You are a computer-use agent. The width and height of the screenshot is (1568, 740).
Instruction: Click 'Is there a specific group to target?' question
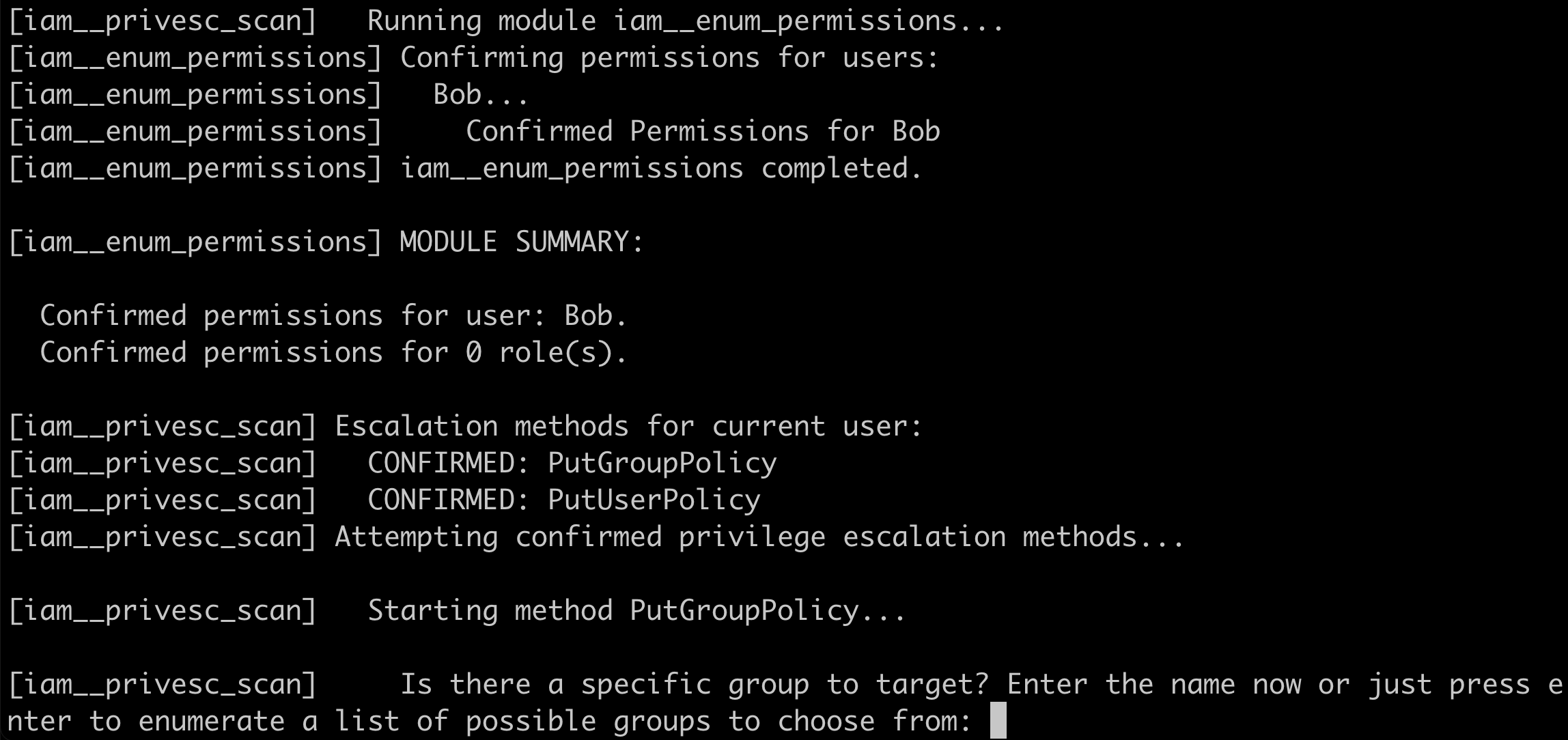(694, 684)
